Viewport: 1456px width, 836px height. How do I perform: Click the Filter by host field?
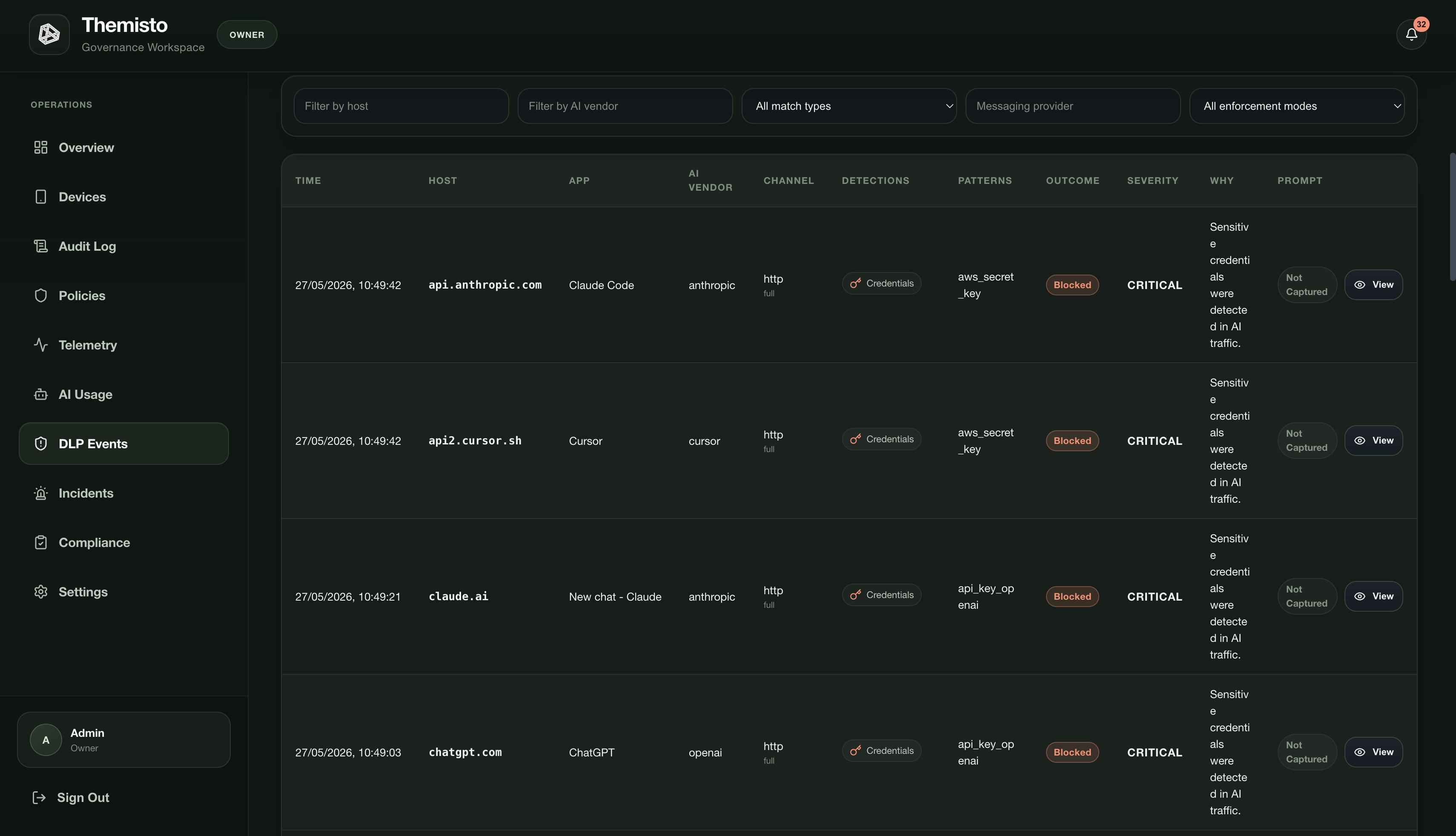tap(401, 106)
